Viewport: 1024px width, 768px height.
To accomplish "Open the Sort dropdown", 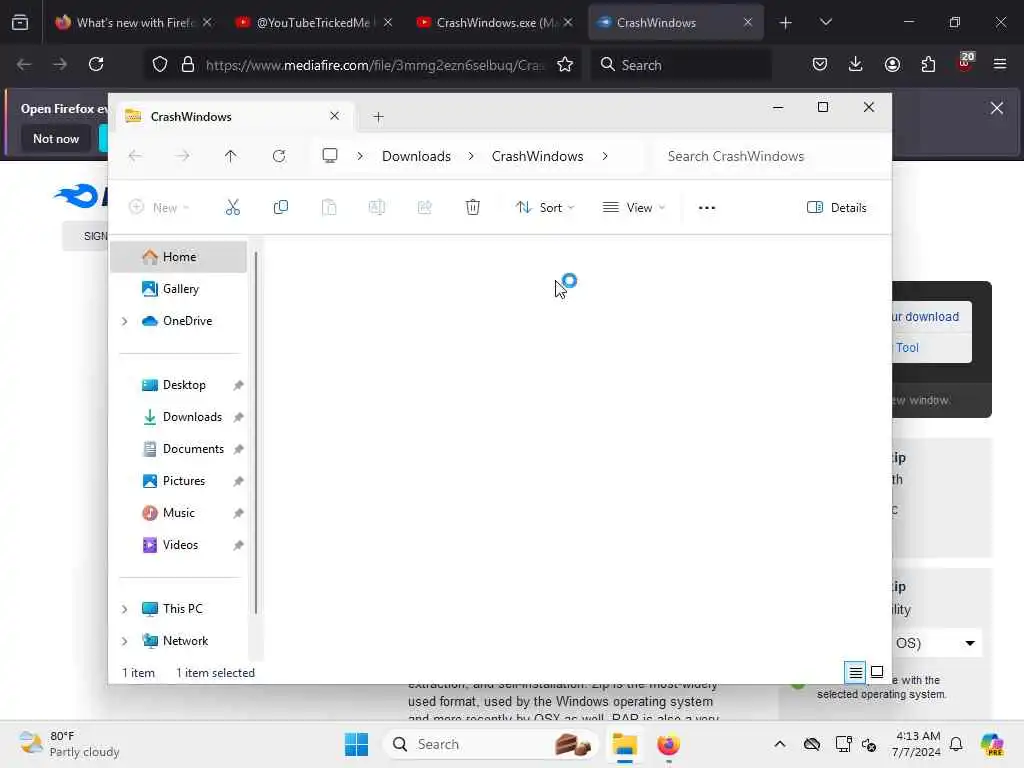I will (x=545, y=208).
